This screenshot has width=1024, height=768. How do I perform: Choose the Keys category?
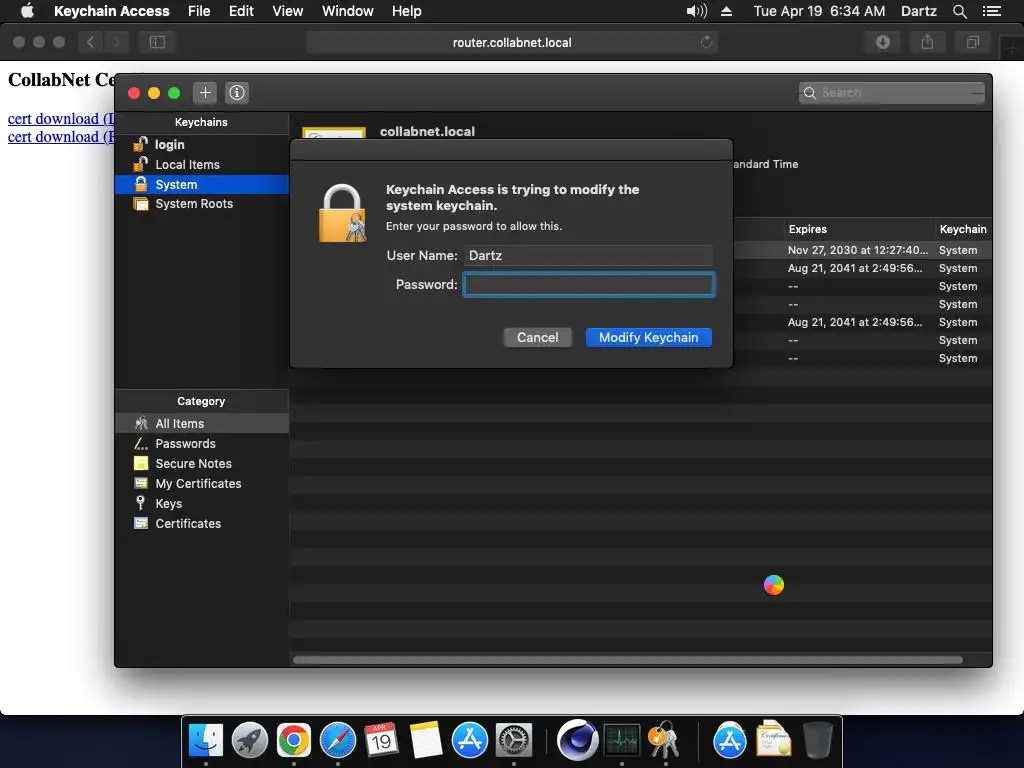pos(168,504)
